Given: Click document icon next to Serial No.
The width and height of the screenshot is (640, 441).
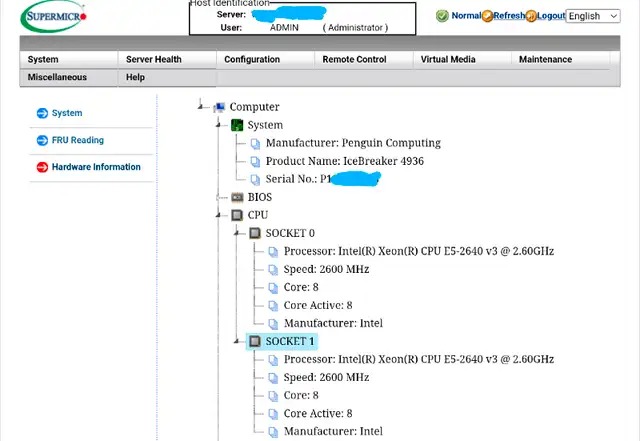Looking at the screenshot, I should click(x=255, y=179).
